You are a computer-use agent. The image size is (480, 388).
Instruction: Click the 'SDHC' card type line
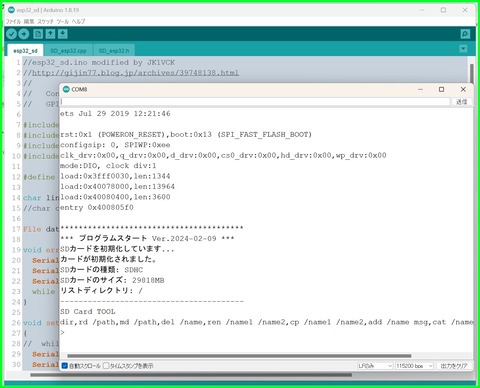(101, 270)
